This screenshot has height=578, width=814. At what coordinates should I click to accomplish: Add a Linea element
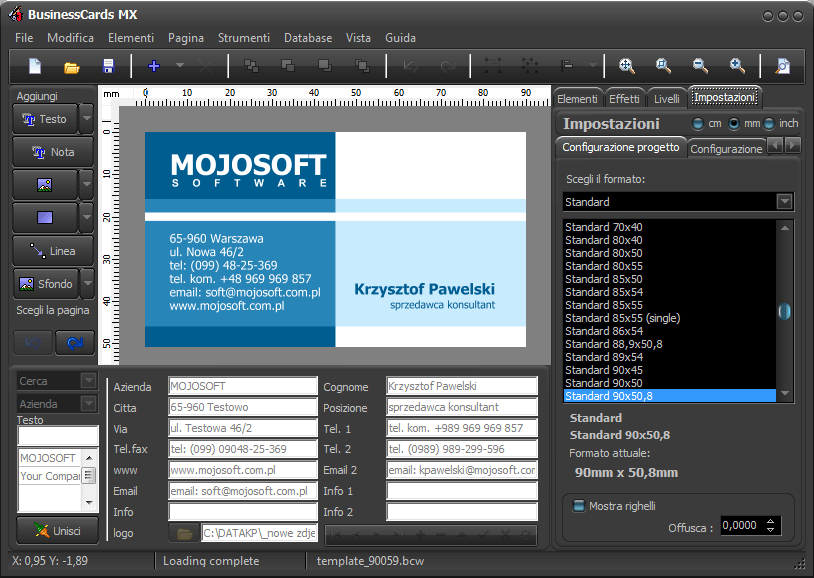(53, 251)
